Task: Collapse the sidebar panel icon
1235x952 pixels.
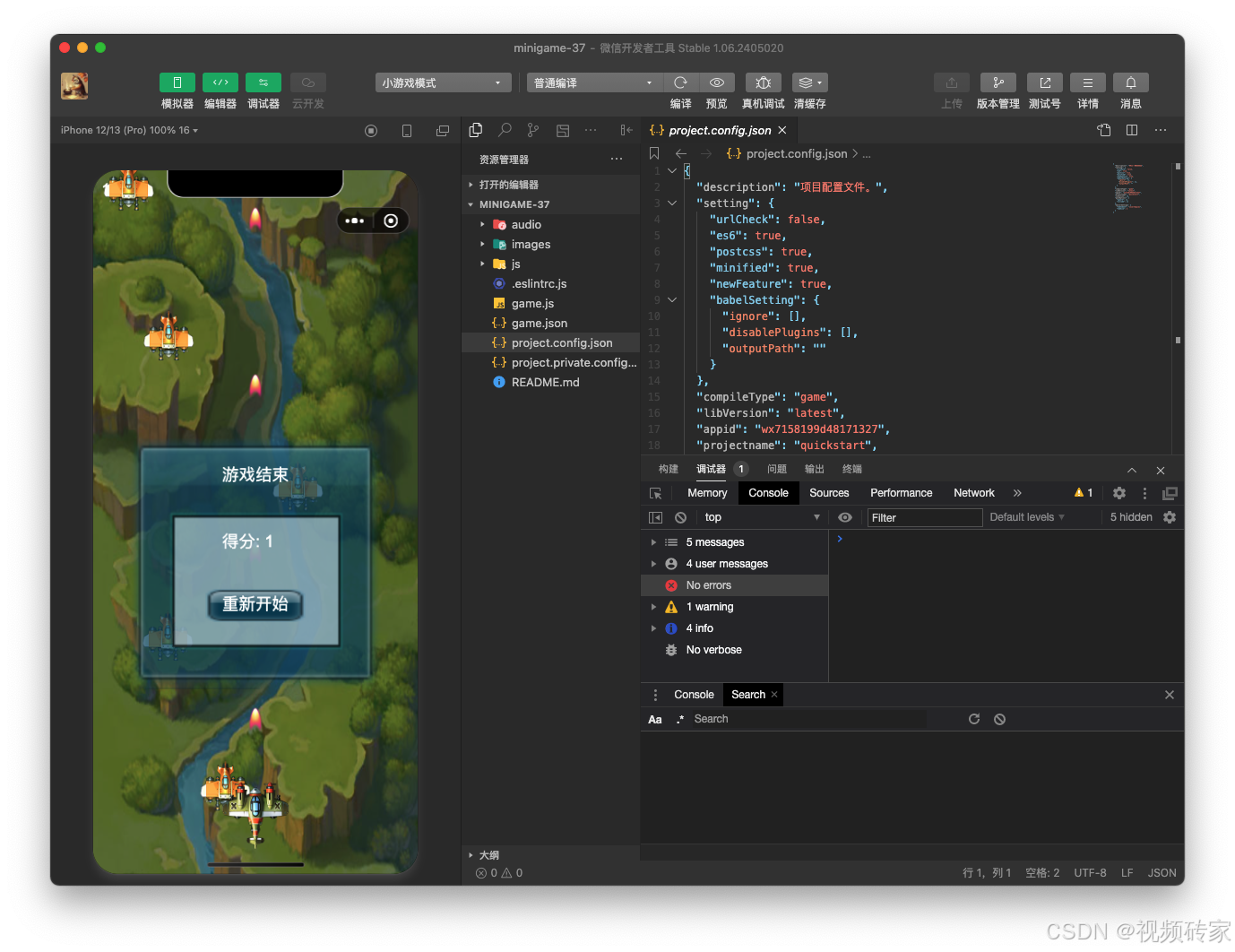Action: click(626, 130)
